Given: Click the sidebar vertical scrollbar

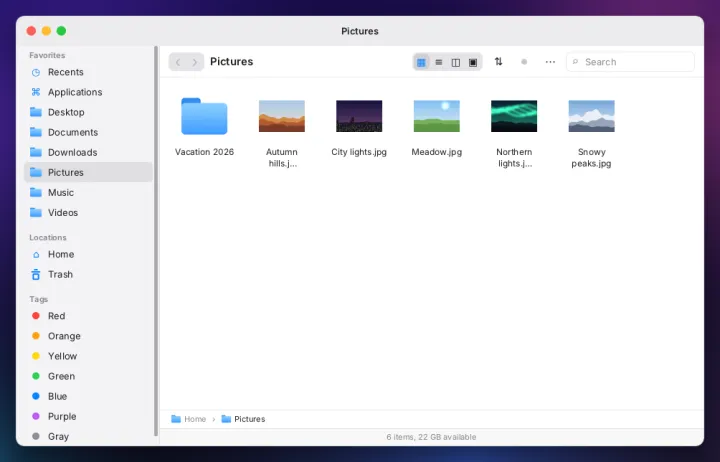Looking at the screenshot, I should tap(156, 241).
